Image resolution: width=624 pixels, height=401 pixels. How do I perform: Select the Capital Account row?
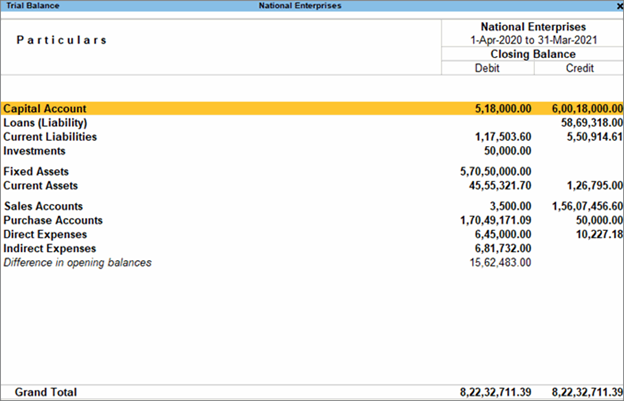coord(59,108)
